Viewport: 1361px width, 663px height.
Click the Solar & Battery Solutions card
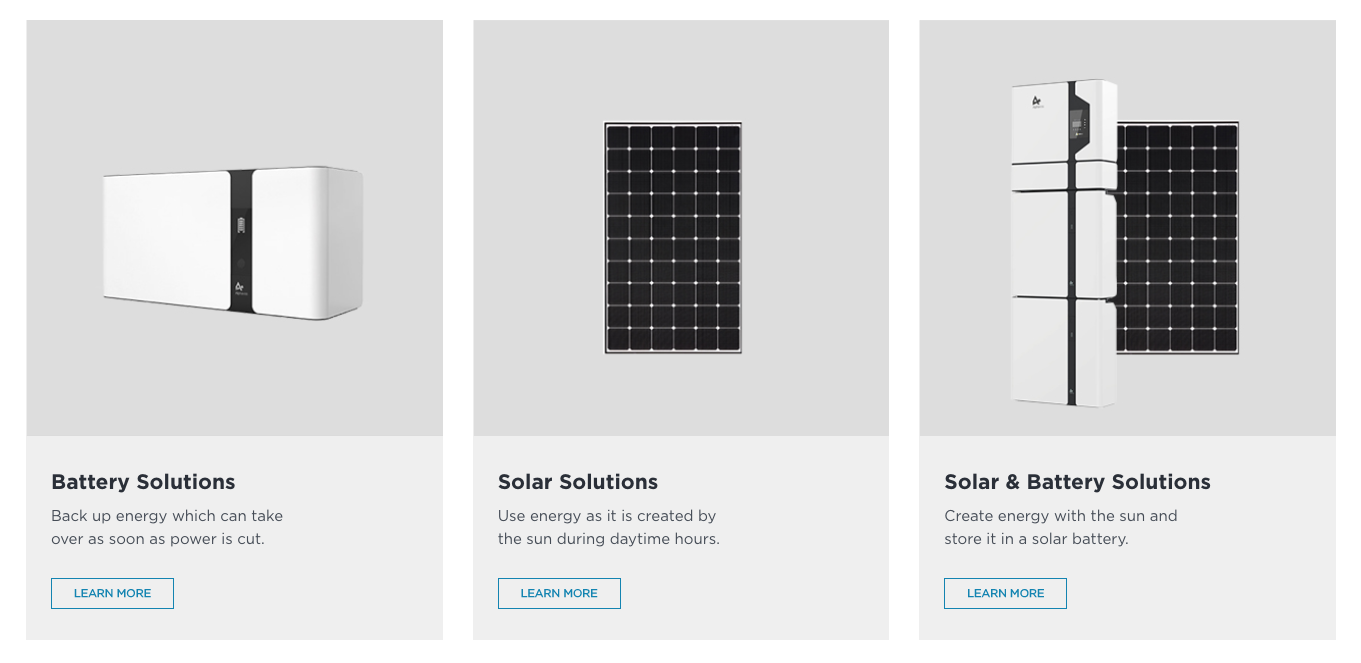[x=1126, y=330]
